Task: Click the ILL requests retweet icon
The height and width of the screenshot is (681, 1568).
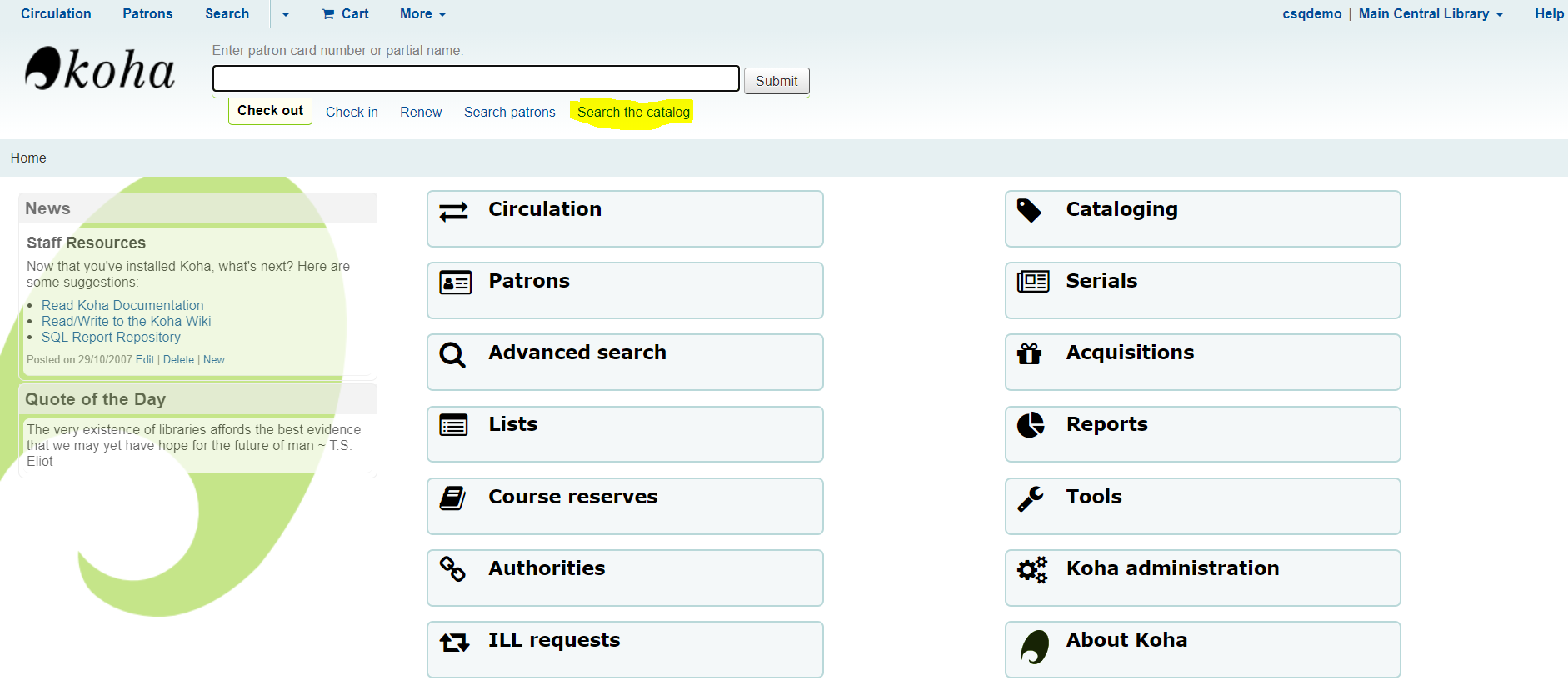Action: 455,643
